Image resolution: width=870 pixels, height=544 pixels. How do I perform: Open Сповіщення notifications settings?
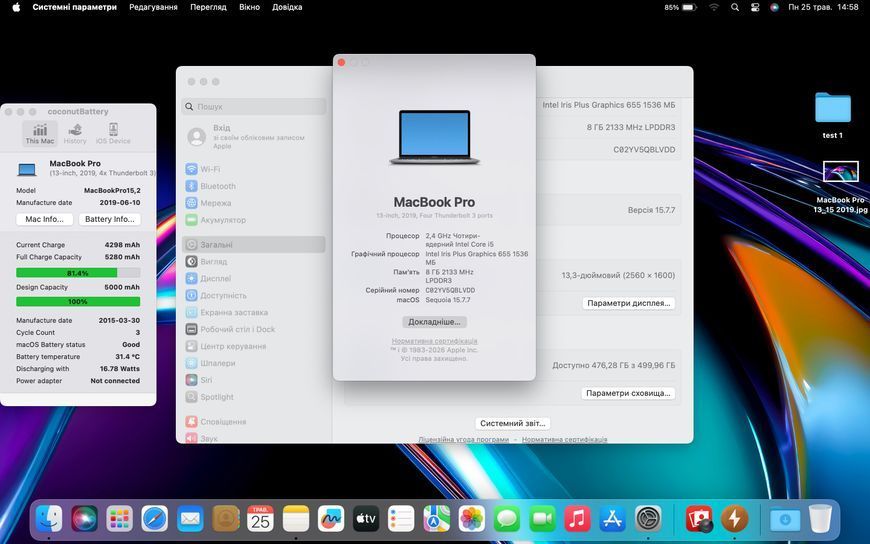tap(254, 422)
